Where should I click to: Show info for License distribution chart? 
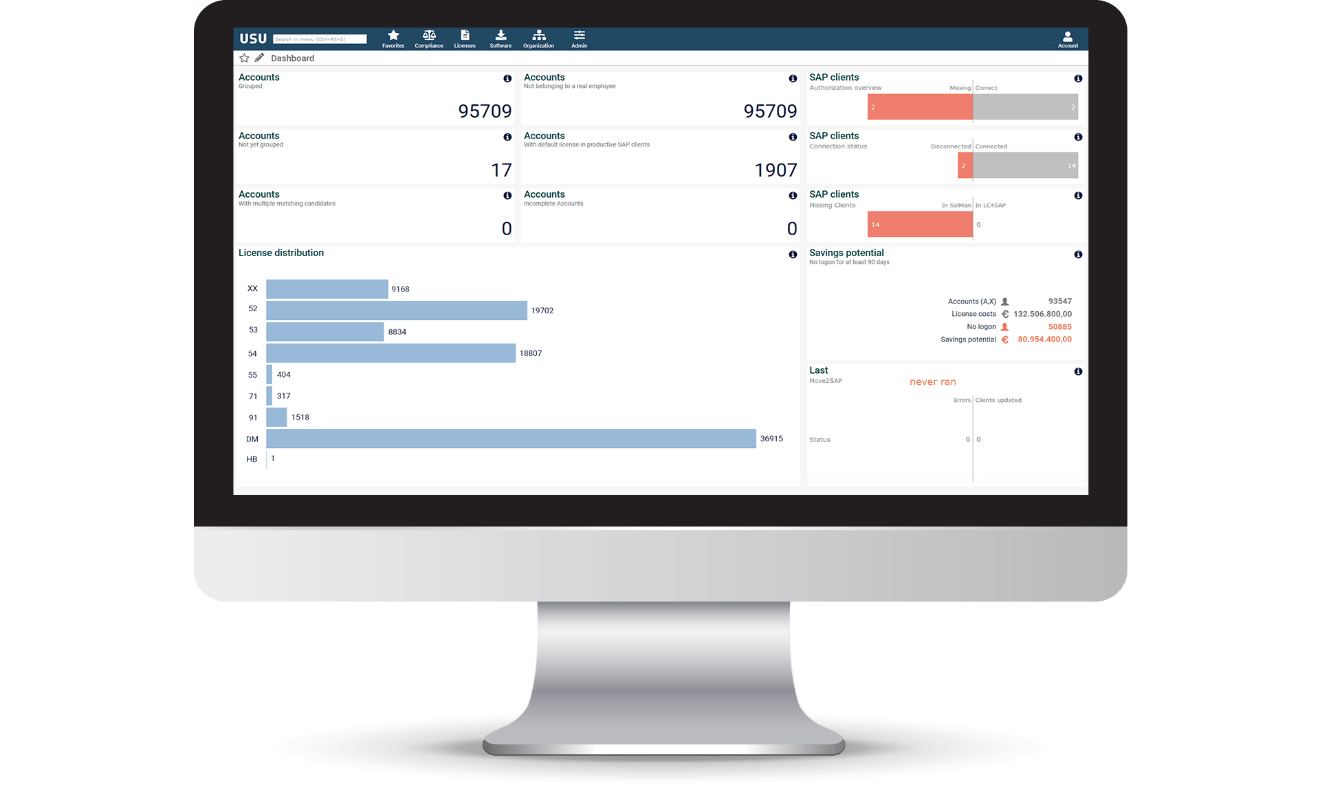pyautogui.click(x=793, y=254)
